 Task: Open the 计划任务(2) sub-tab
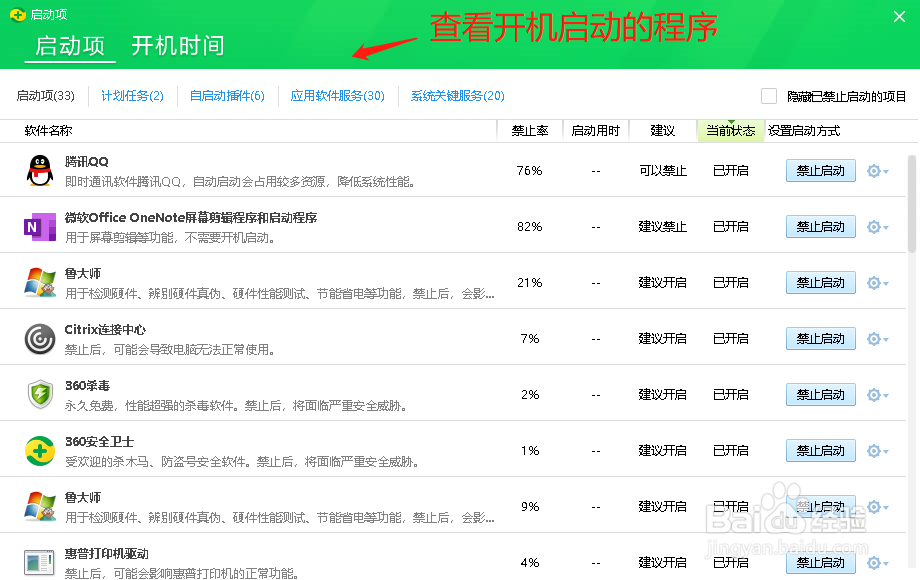[x=133, y=96]
